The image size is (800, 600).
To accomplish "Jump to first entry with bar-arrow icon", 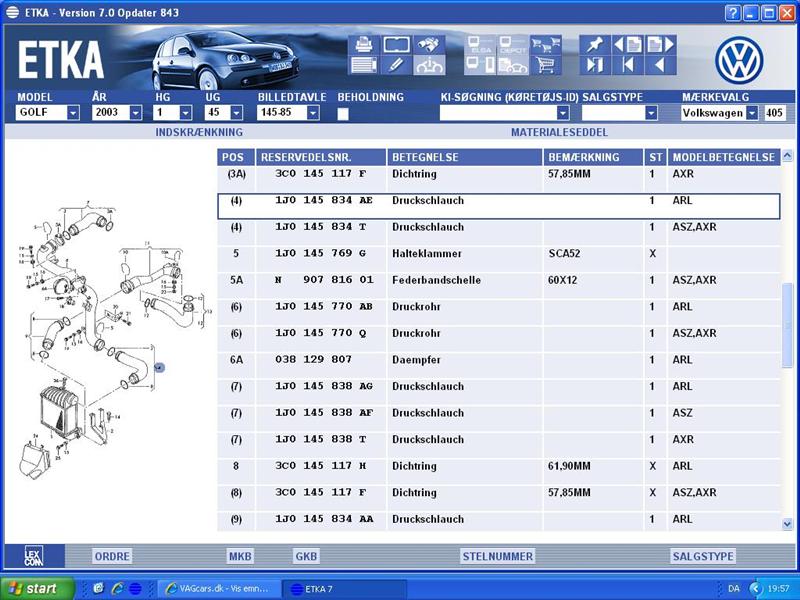I will [x=627, y=66].
